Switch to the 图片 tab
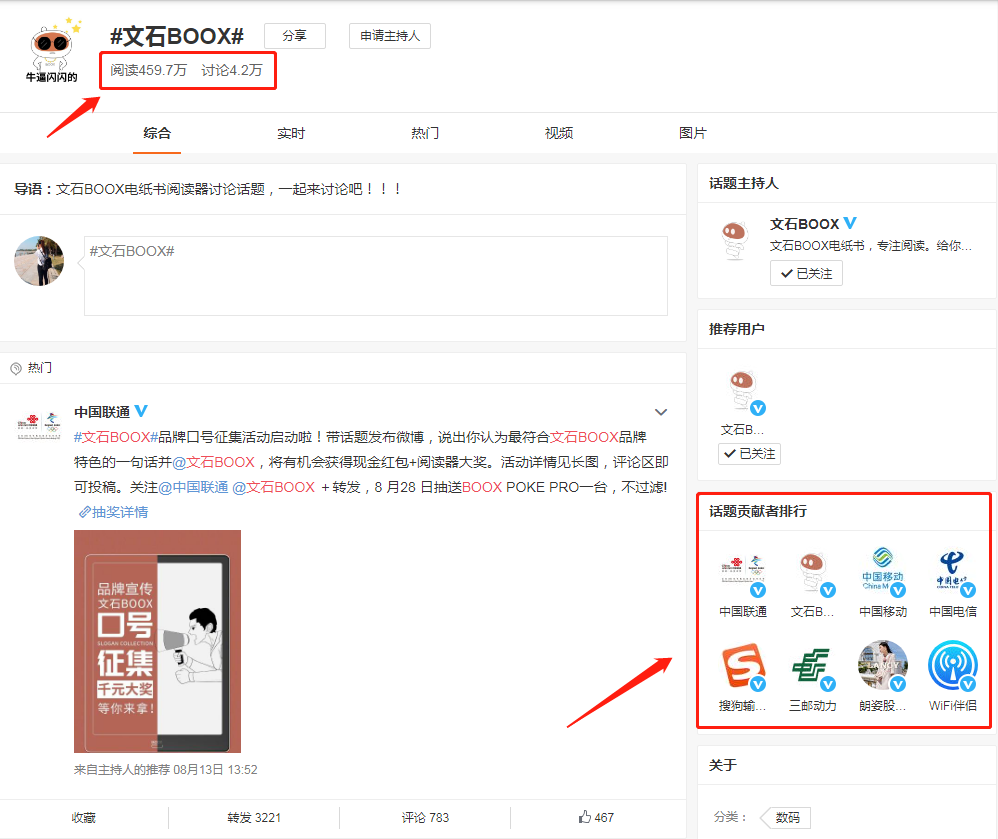 pos(692,133)
